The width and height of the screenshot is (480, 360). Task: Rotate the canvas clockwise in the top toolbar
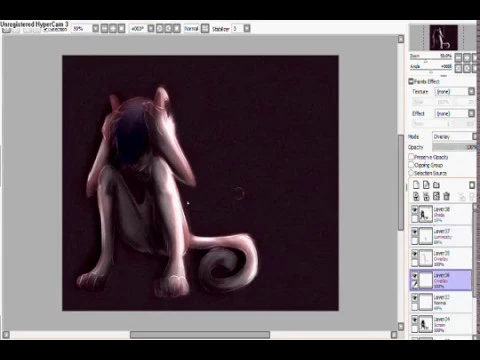click(x=168, y=29)
